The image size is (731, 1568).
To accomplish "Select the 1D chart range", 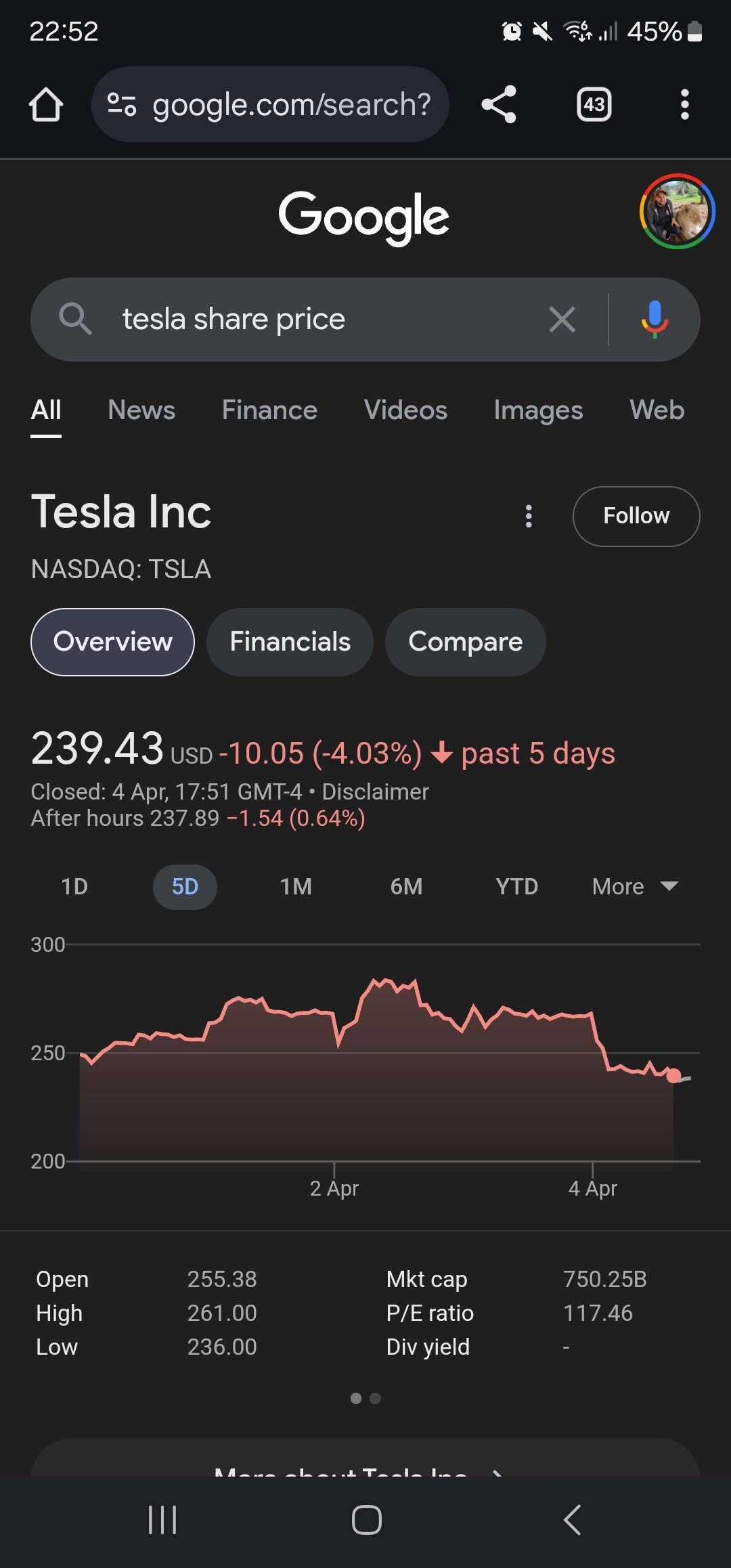I will click(74, 887).
